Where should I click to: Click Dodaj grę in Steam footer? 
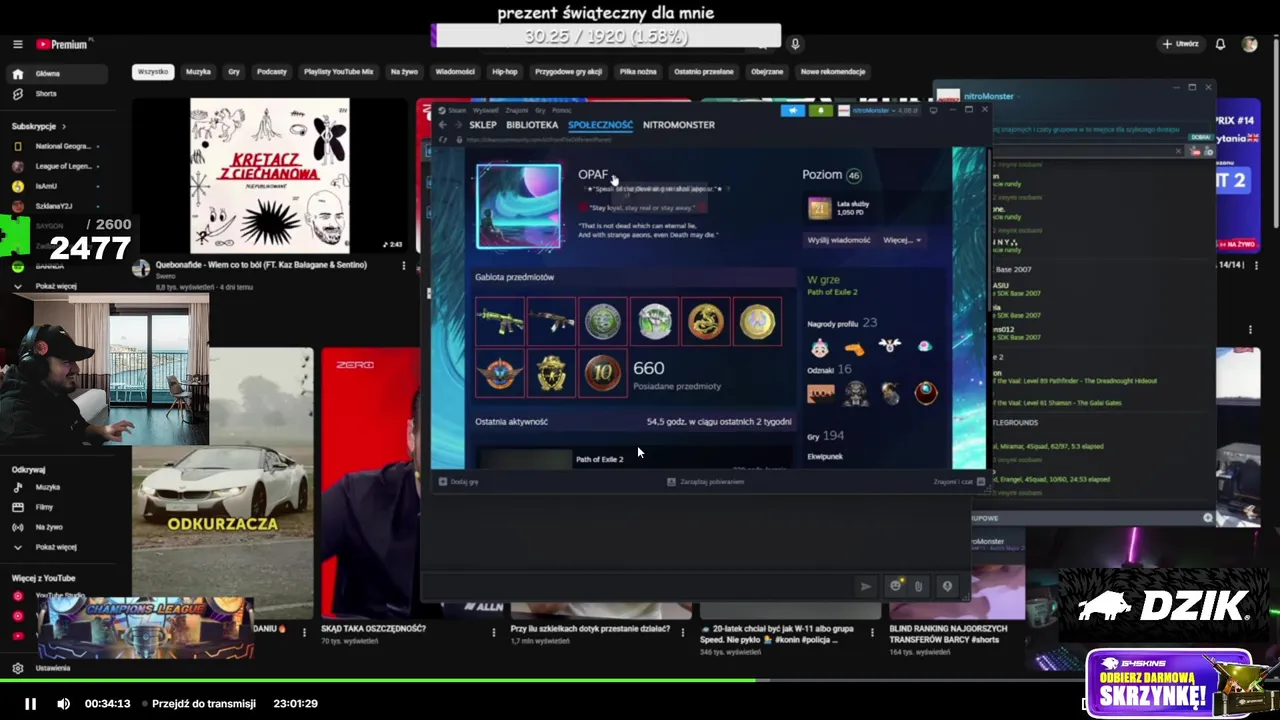pos(459,482)
